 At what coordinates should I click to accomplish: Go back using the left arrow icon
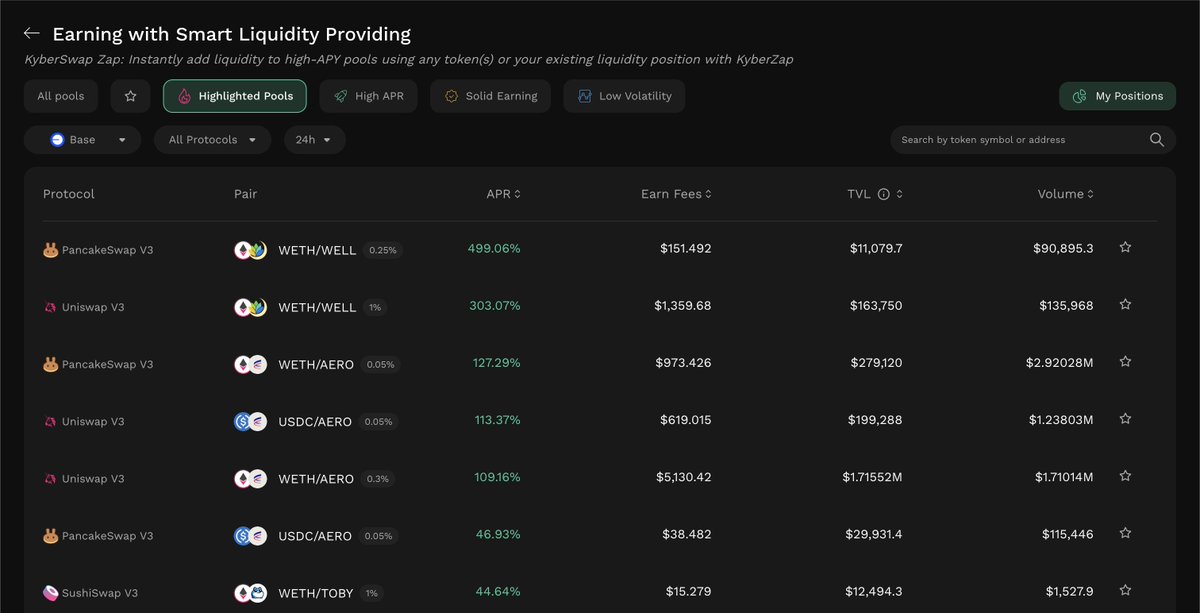coord(33,34)
